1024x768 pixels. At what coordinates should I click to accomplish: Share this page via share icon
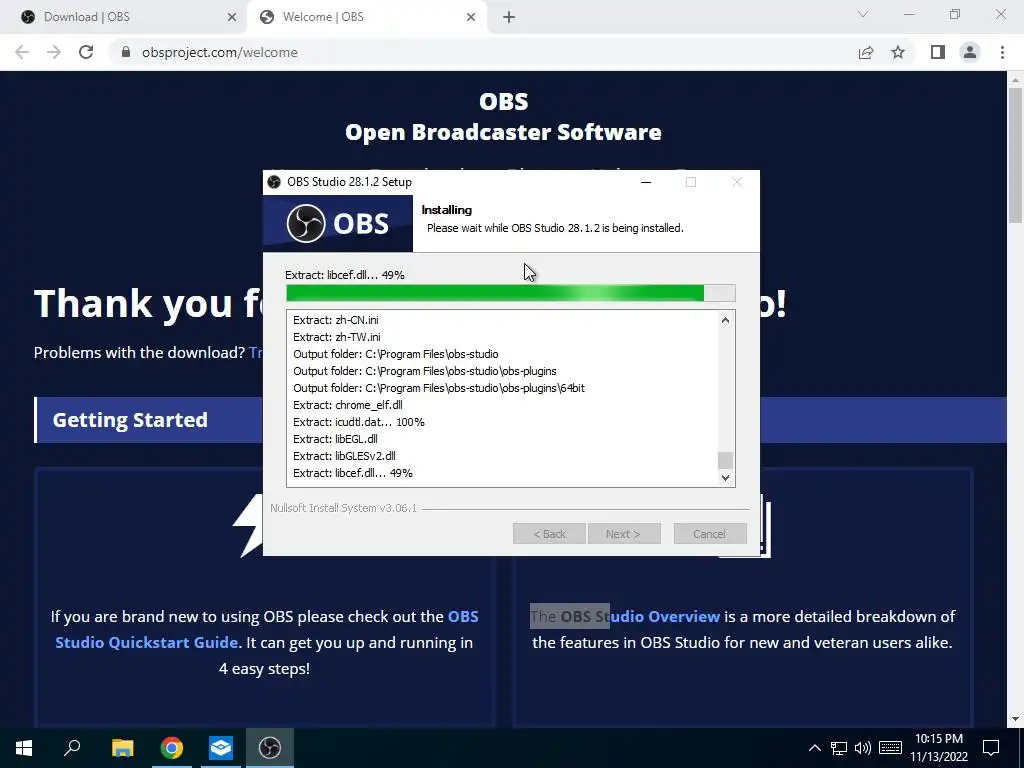tap(866, 52)
